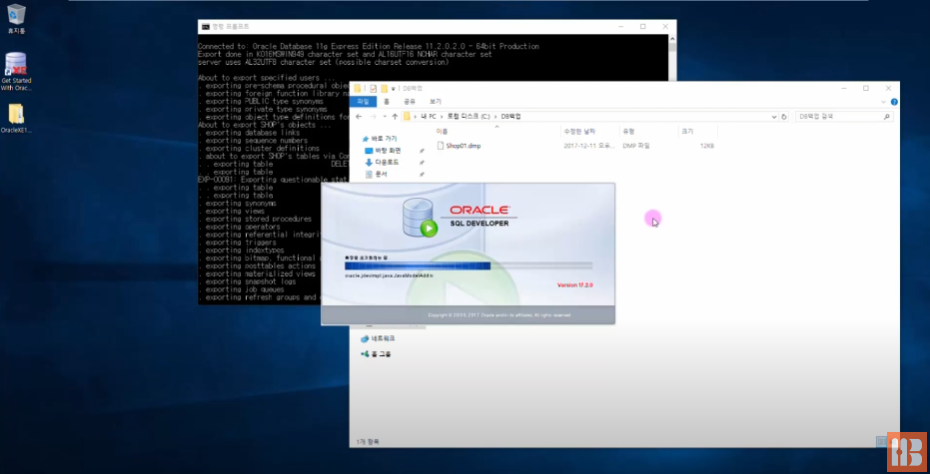Maximize the Command Prompt window
Screen dimensions: 930x474
coord(643,27)
